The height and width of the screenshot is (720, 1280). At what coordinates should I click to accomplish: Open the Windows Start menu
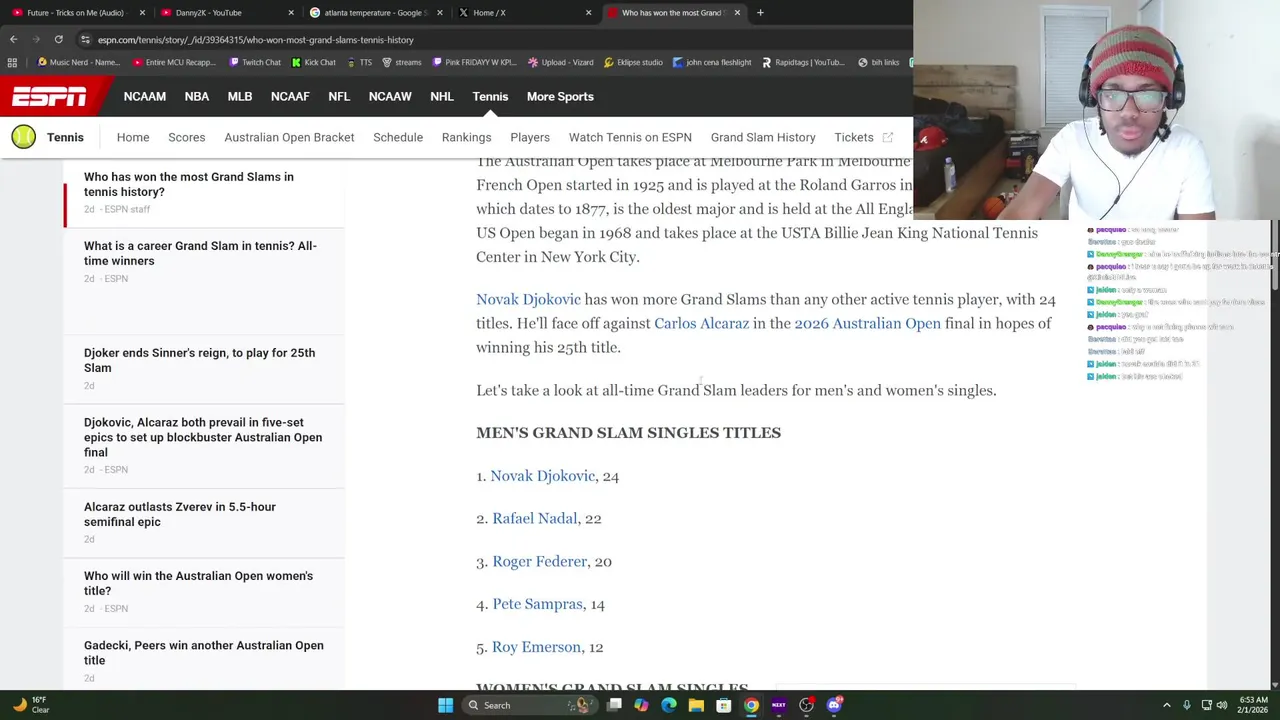click(x=445, y=705)
